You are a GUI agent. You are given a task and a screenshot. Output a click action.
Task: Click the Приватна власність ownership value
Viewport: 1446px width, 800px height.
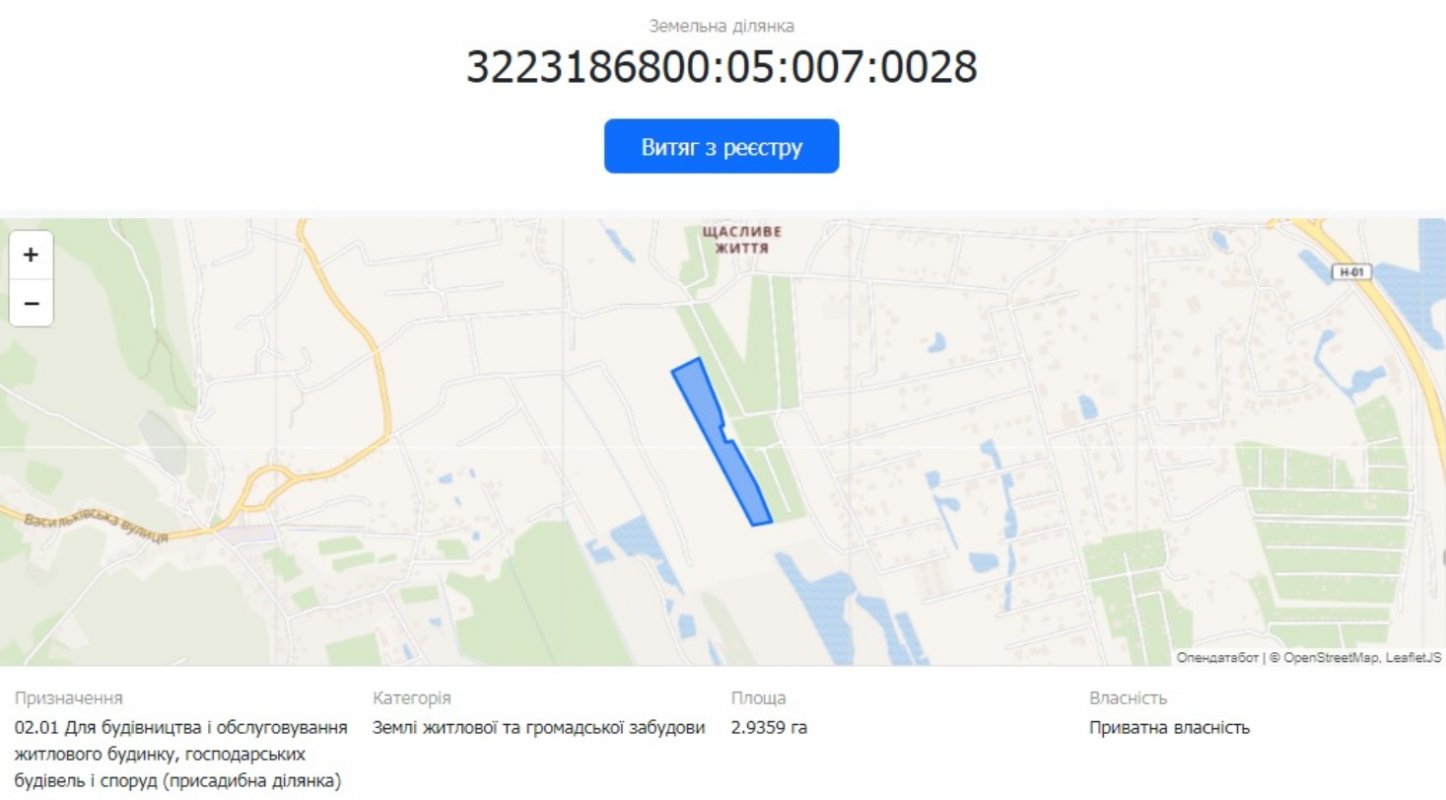(1169, 728)
